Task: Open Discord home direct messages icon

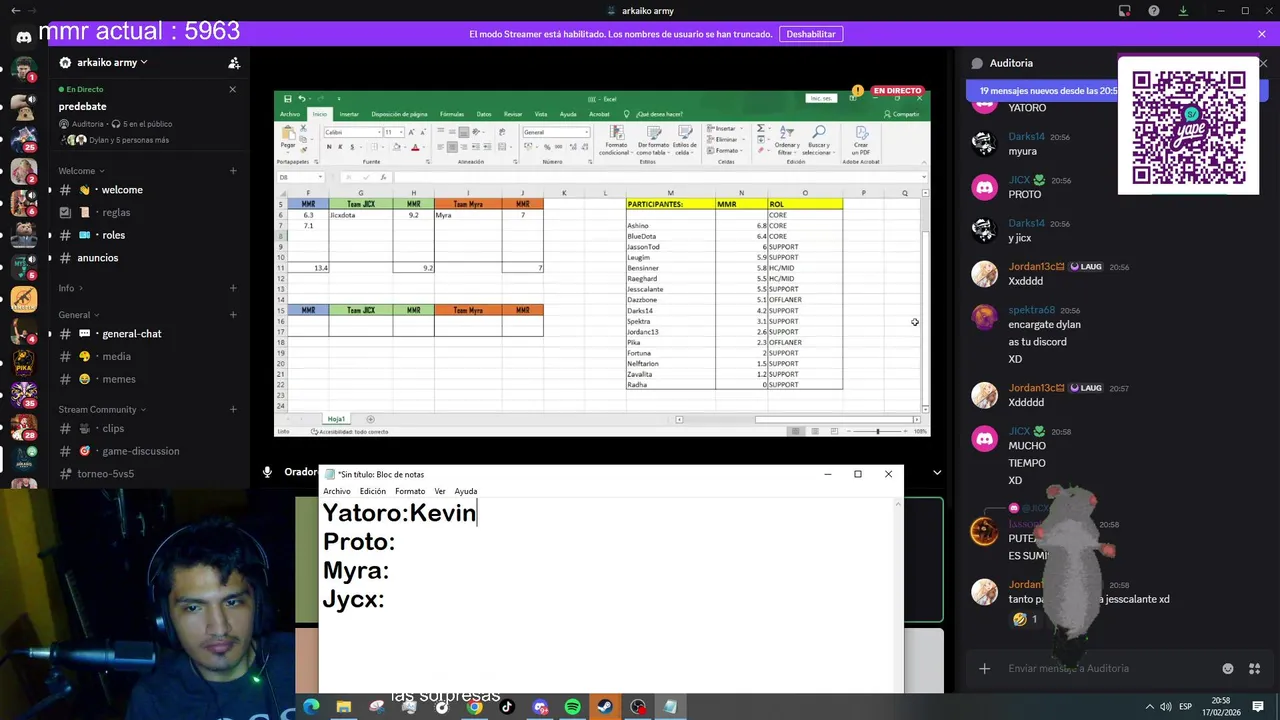Action: (x=24, y=37)
